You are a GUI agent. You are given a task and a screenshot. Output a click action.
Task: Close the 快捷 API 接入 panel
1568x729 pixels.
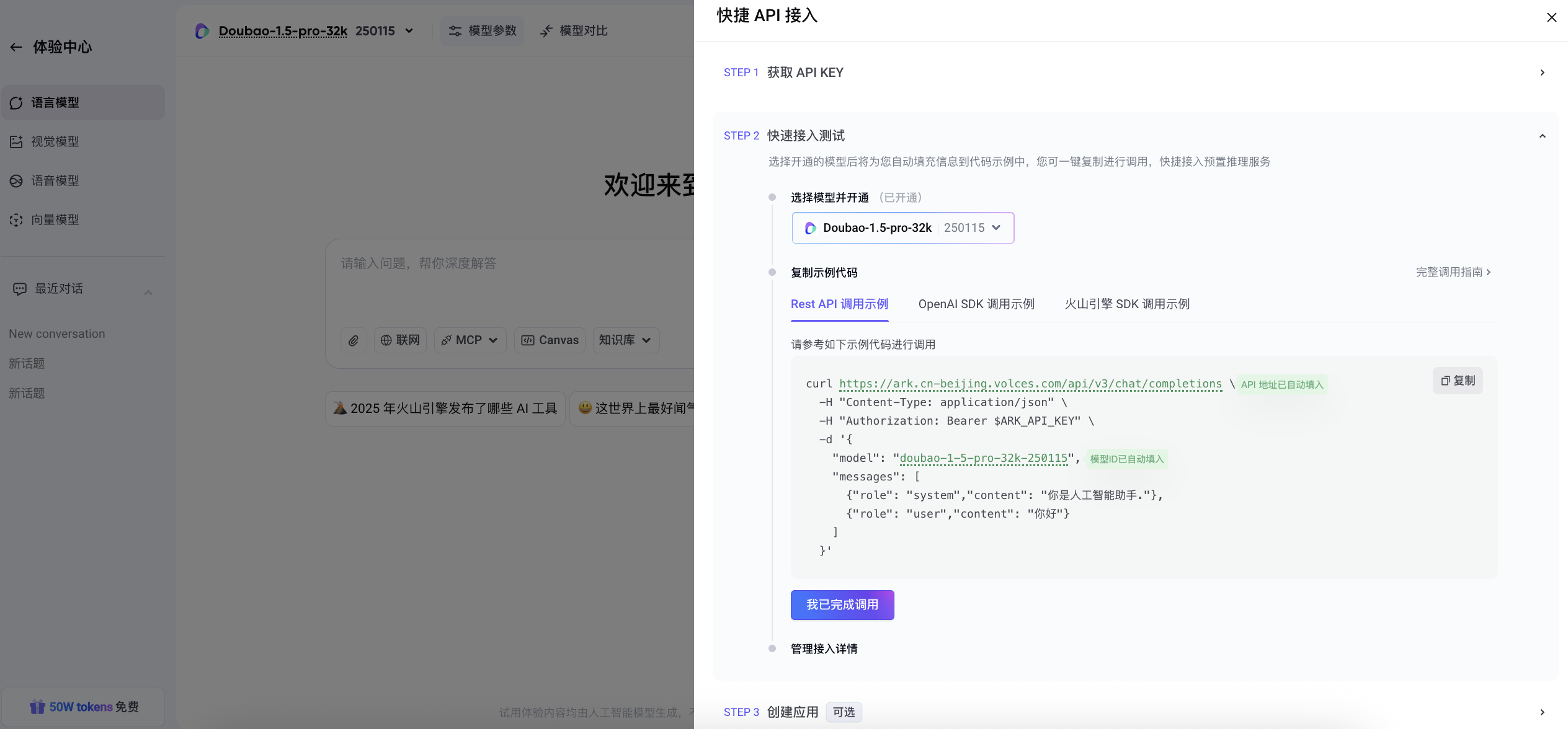click(x=1551, y=17)
